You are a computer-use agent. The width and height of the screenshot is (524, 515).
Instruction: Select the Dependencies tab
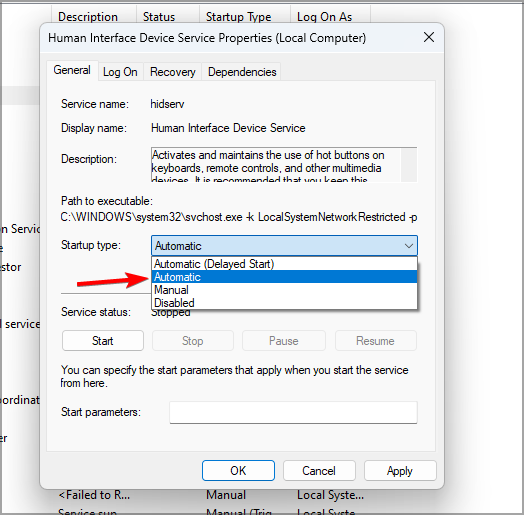tap(242, 72)
